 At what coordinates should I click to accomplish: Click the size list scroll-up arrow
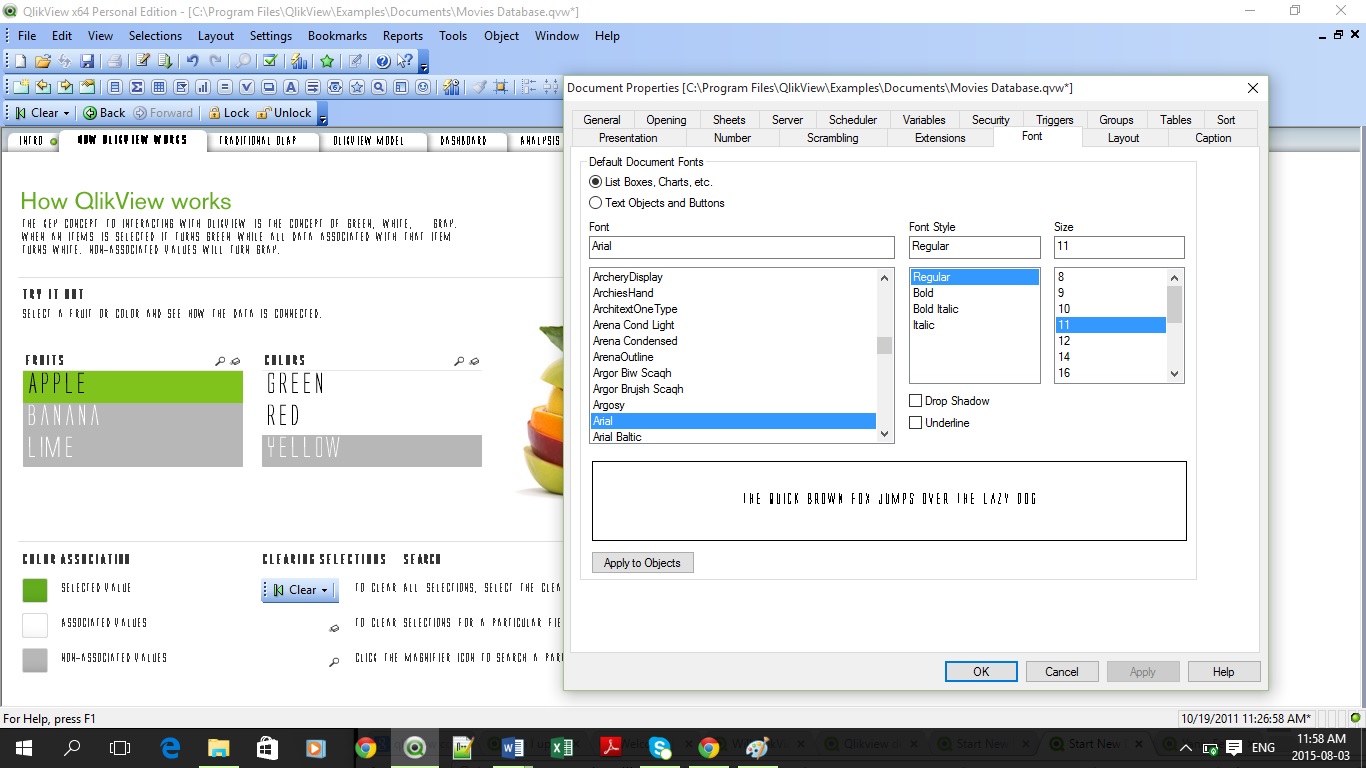pos(1175,277)
